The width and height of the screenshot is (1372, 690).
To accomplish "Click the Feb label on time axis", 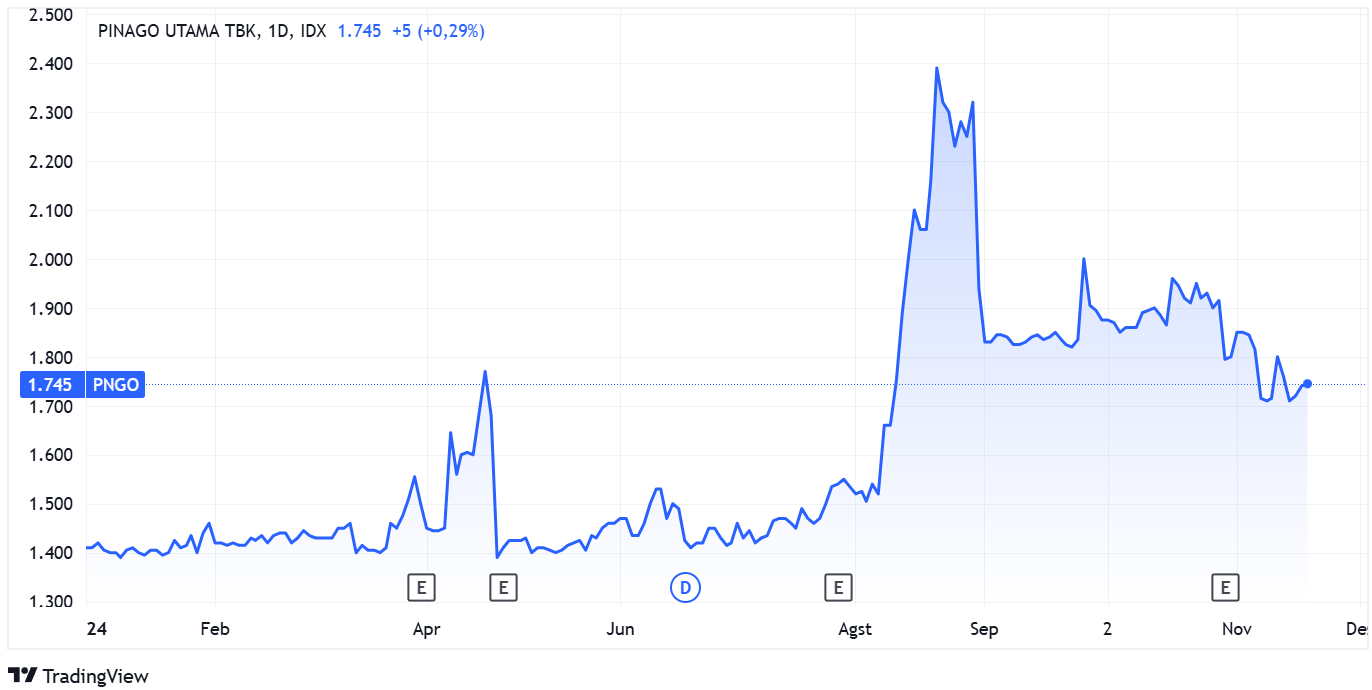I will 215,629.
